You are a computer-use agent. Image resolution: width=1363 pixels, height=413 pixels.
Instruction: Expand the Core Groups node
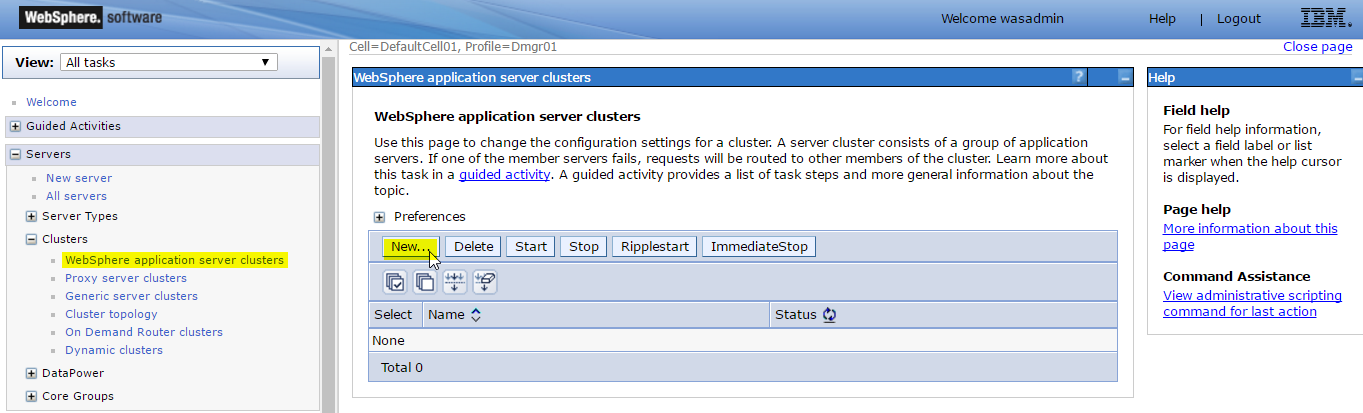32,396
